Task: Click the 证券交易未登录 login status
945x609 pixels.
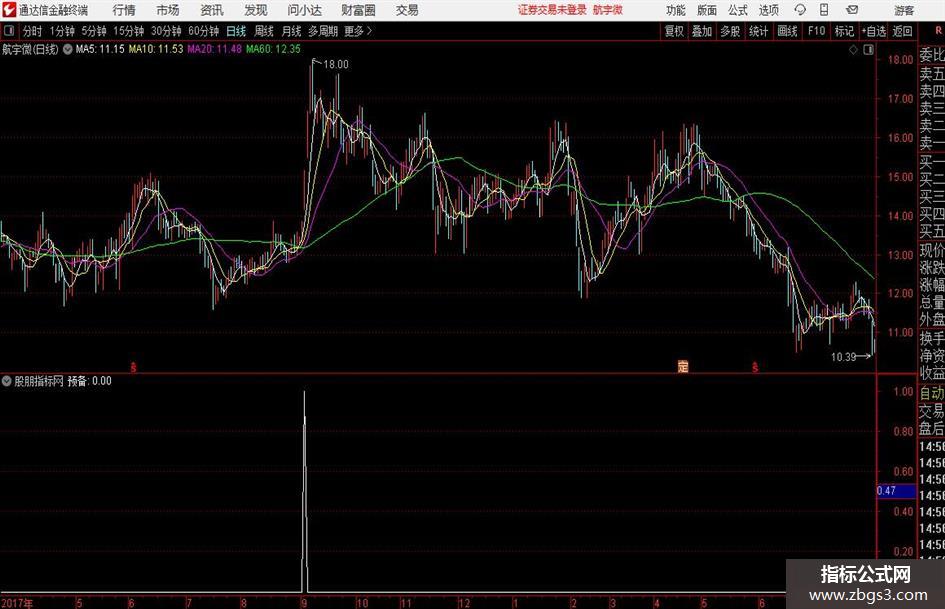Action: point(552,10)
